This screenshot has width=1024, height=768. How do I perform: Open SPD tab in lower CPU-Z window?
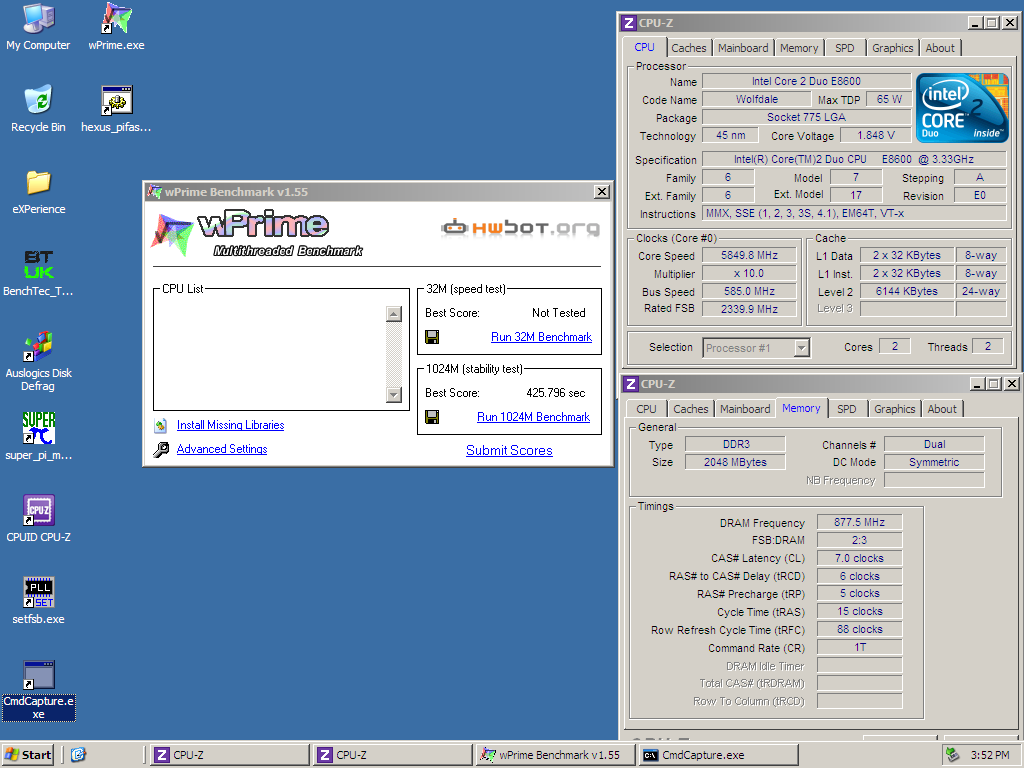[x=846, y=409]
